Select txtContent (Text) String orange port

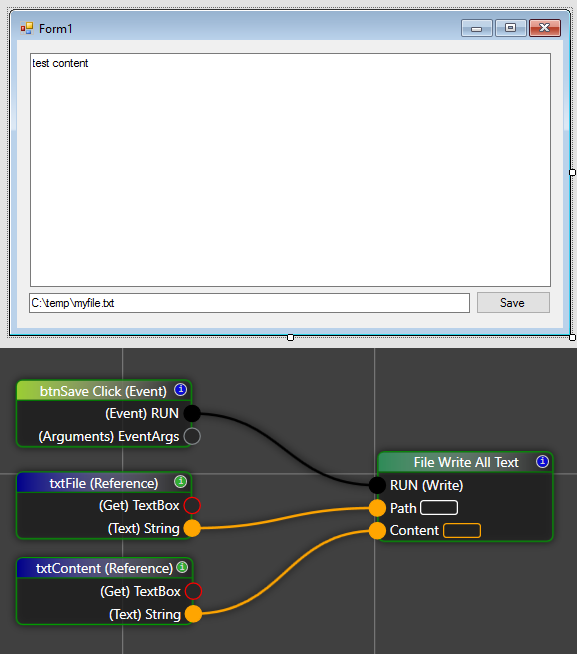193,614
